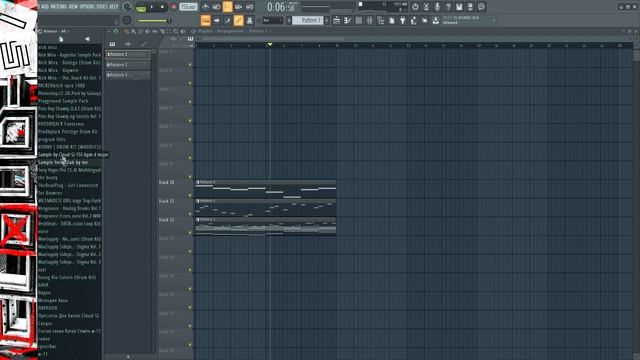Click the question mark help icon
Viewport: 640px width, 360px height.
click(448, 7)
